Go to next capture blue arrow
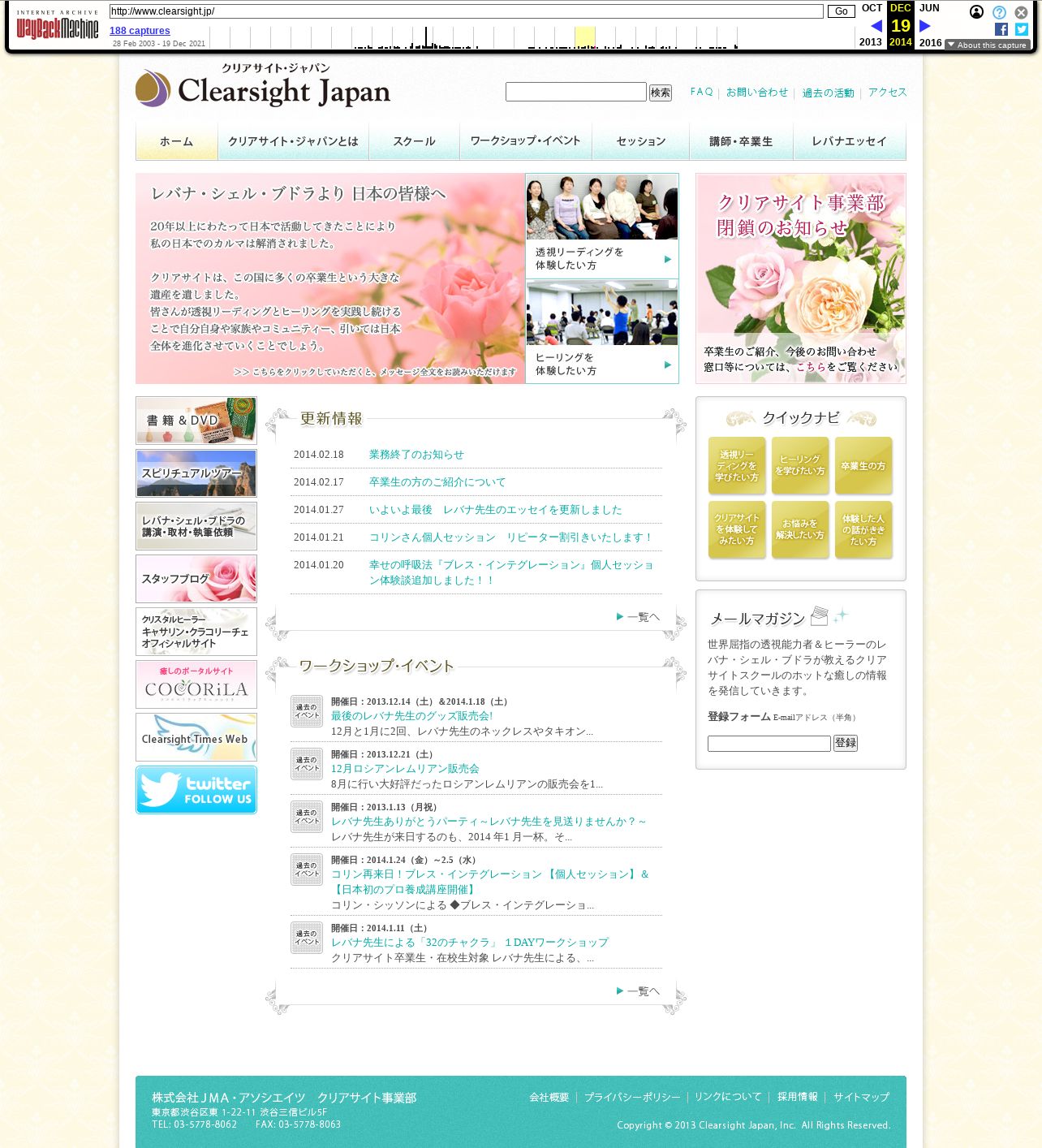This screenshot has height=1148, width=1042. point(924,26)
